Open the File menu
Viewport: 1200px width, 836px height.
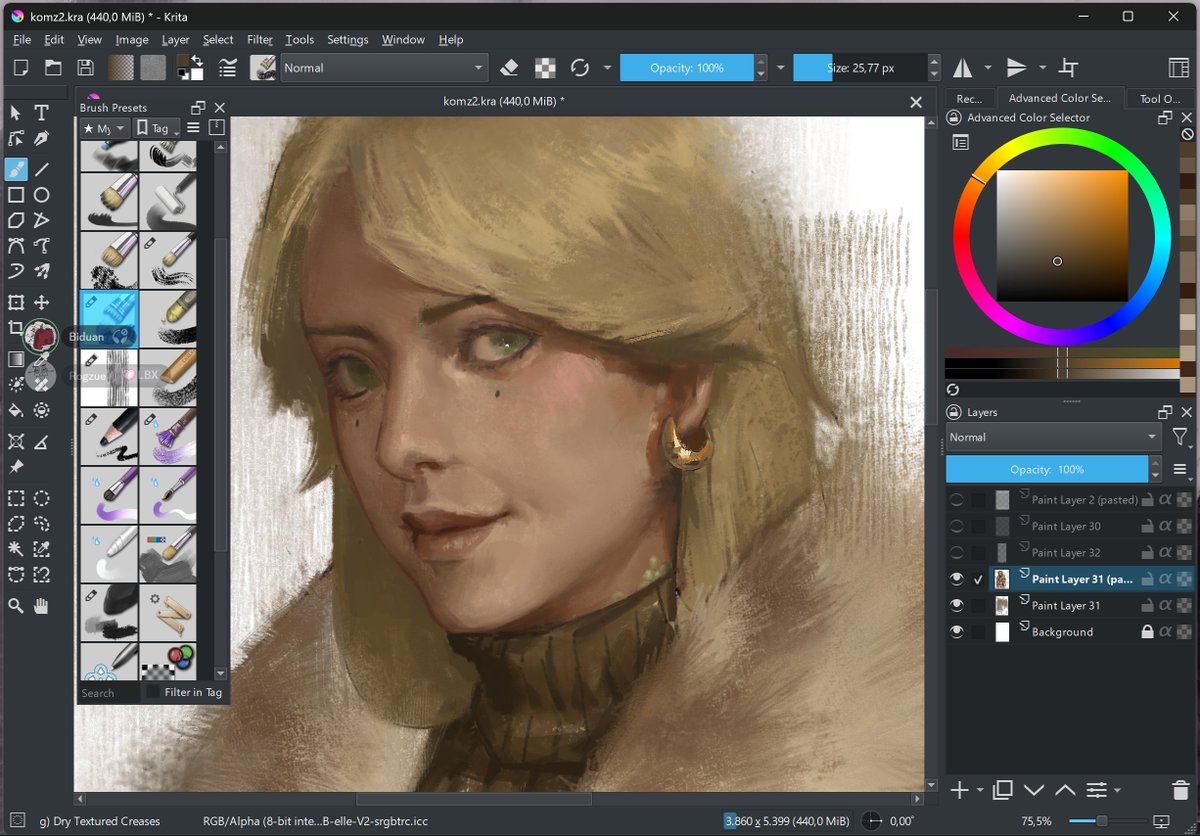point(23,40)
